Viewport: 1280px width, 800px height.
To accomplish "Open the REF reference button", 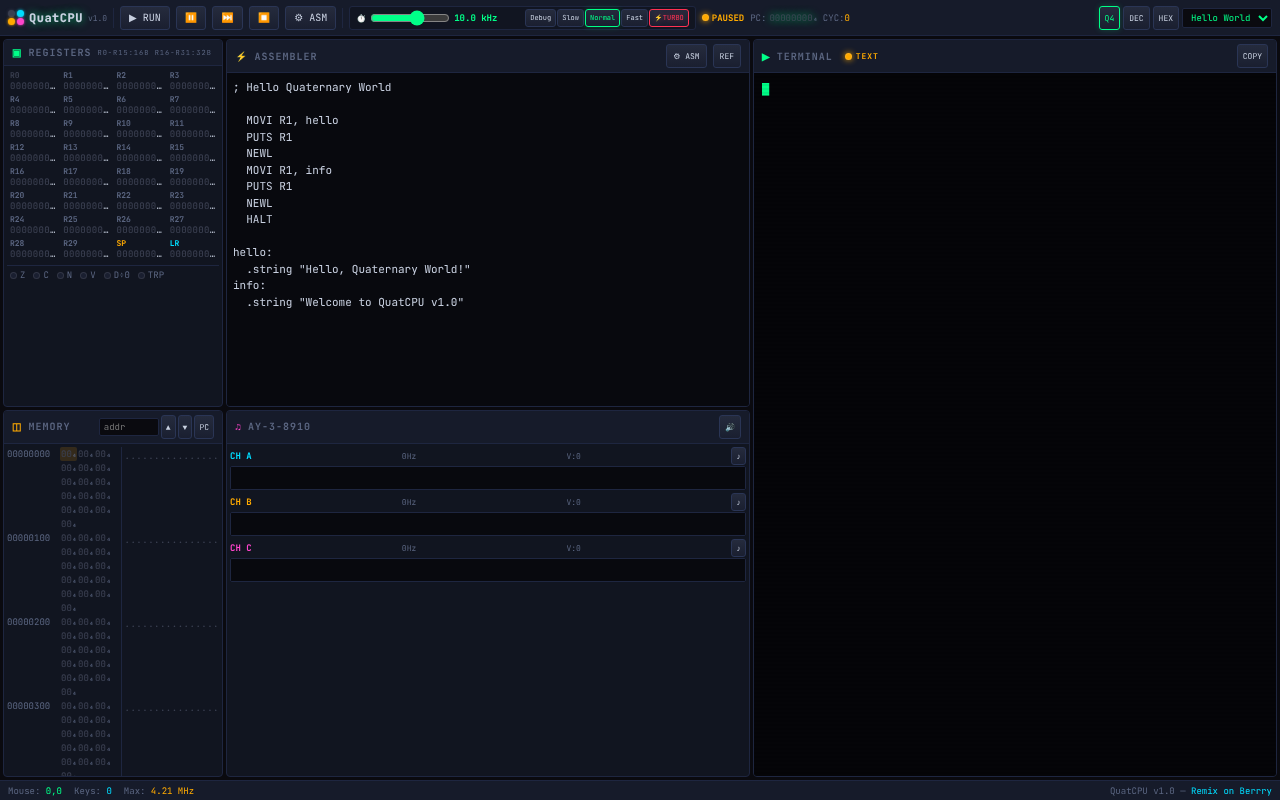I will click(727, 56).
